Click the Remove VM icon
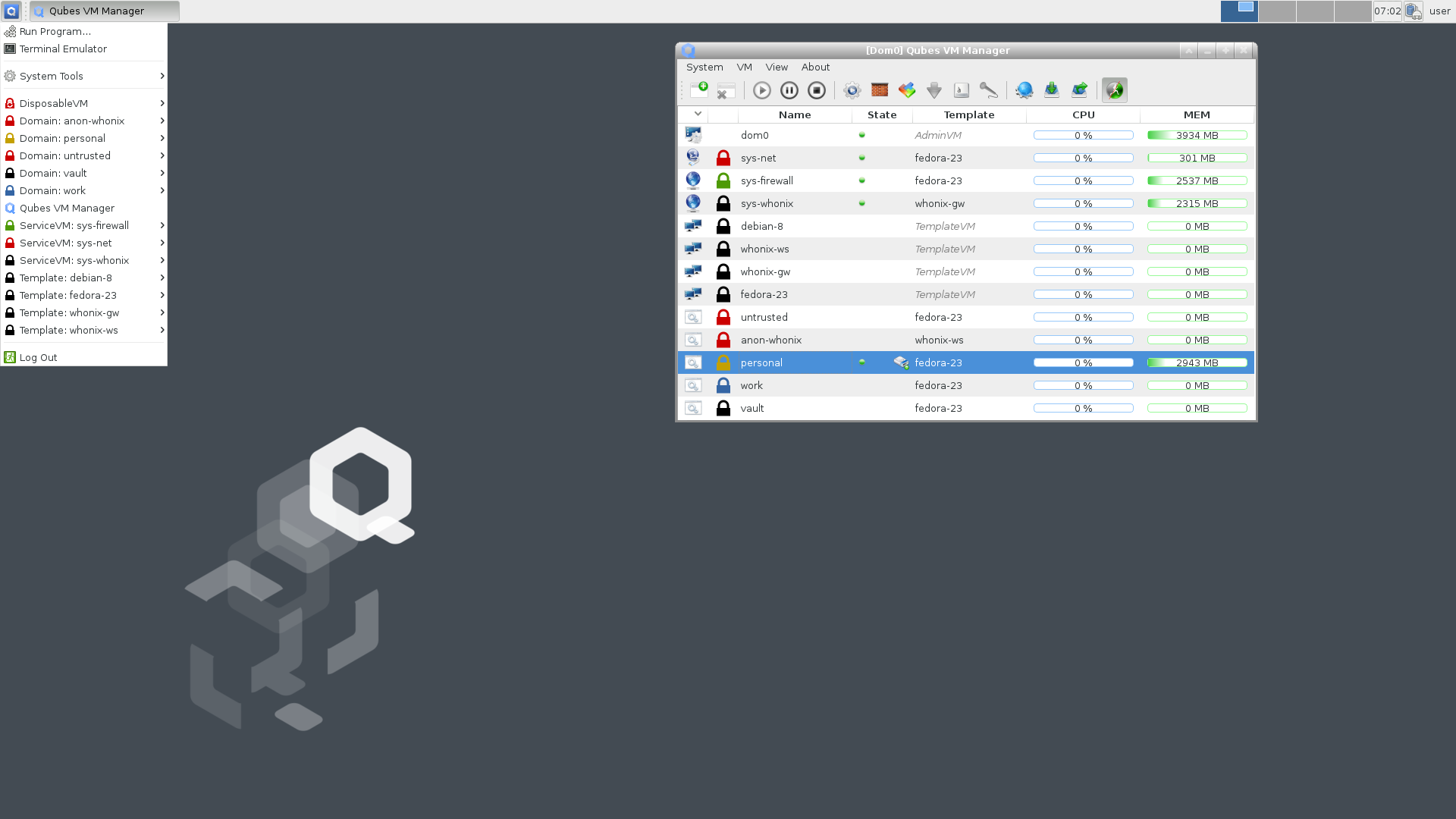The height and width of the screenshot is (819, 1456). coord(726,90)
